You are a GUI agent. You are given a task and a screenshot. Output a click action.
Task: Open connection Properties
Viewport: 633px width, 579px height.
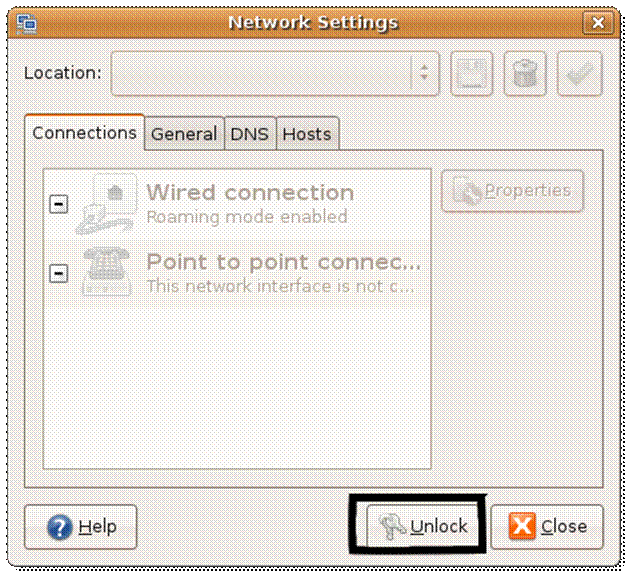512,190
